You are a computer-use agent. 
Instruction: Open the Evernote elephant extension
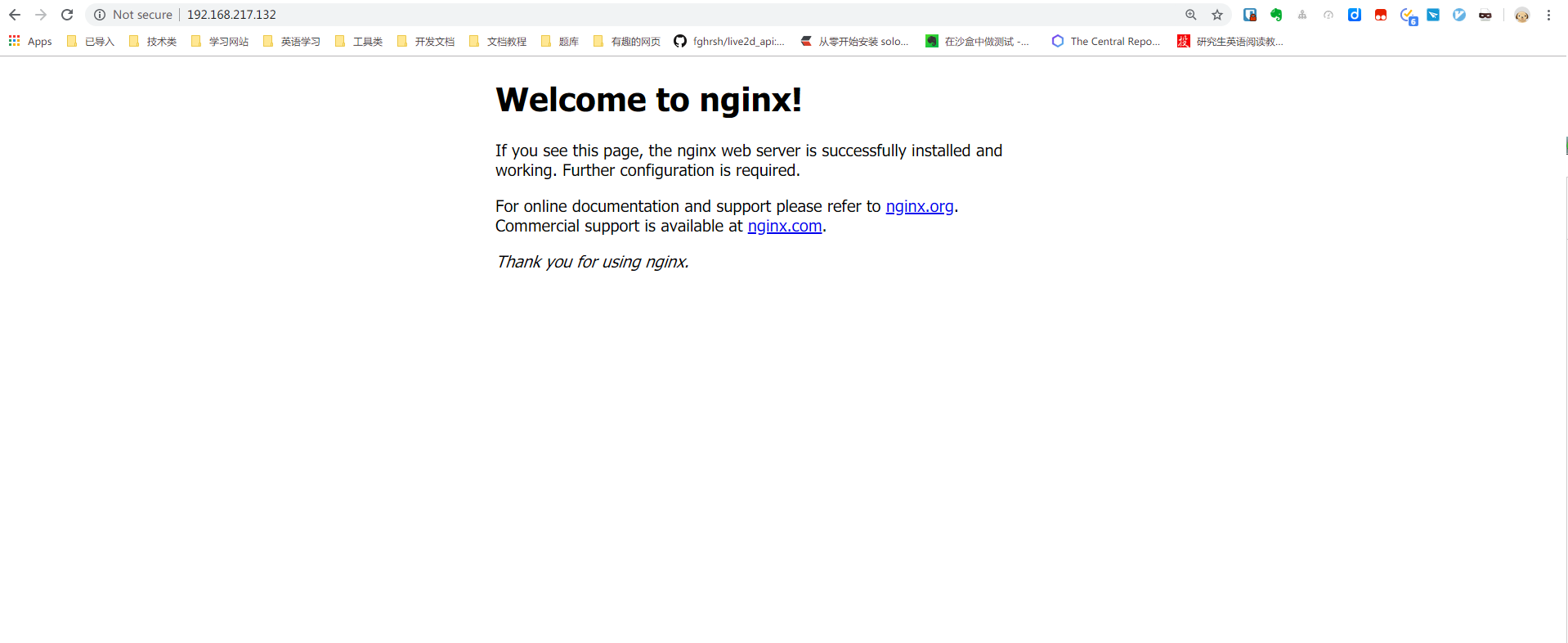point(1276,15)
